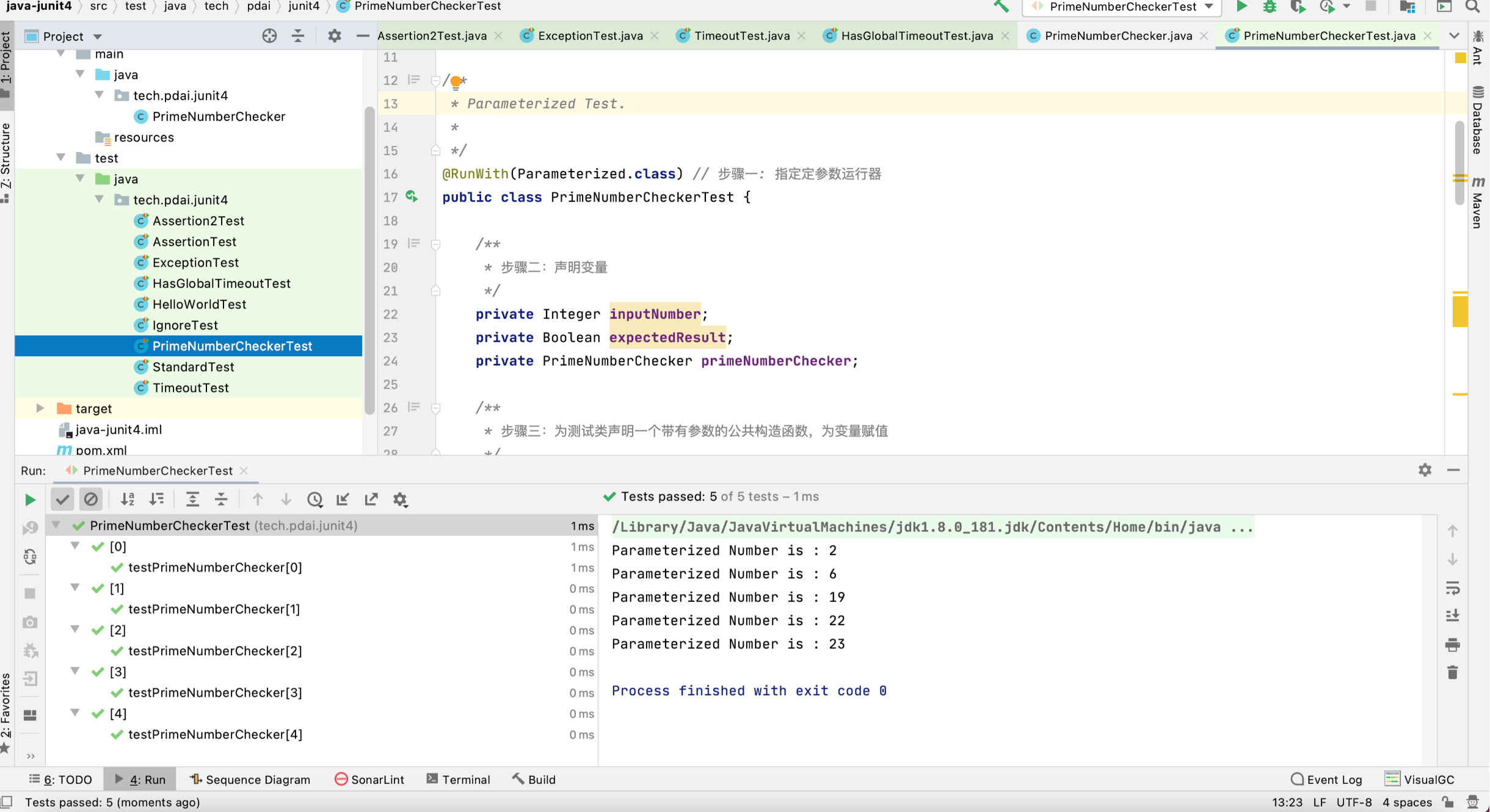Expand all test results
Viewport: 1490px width, 812px height.
192,499
